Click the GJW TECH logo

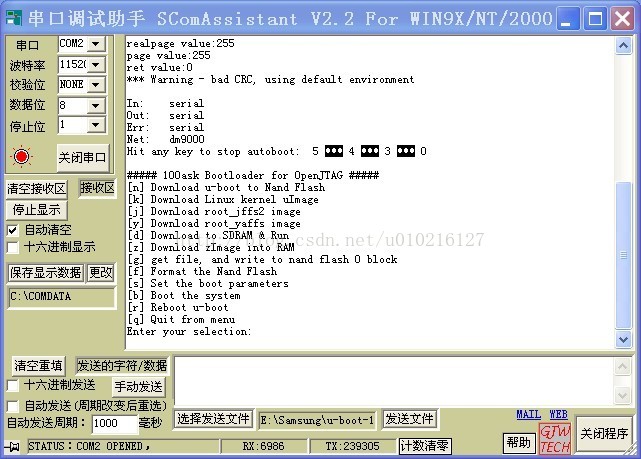554,439
